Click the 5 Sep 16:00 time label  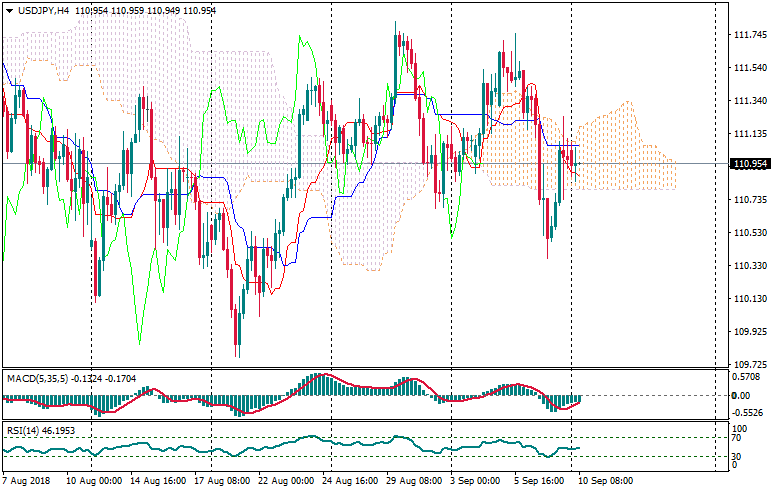539,481
